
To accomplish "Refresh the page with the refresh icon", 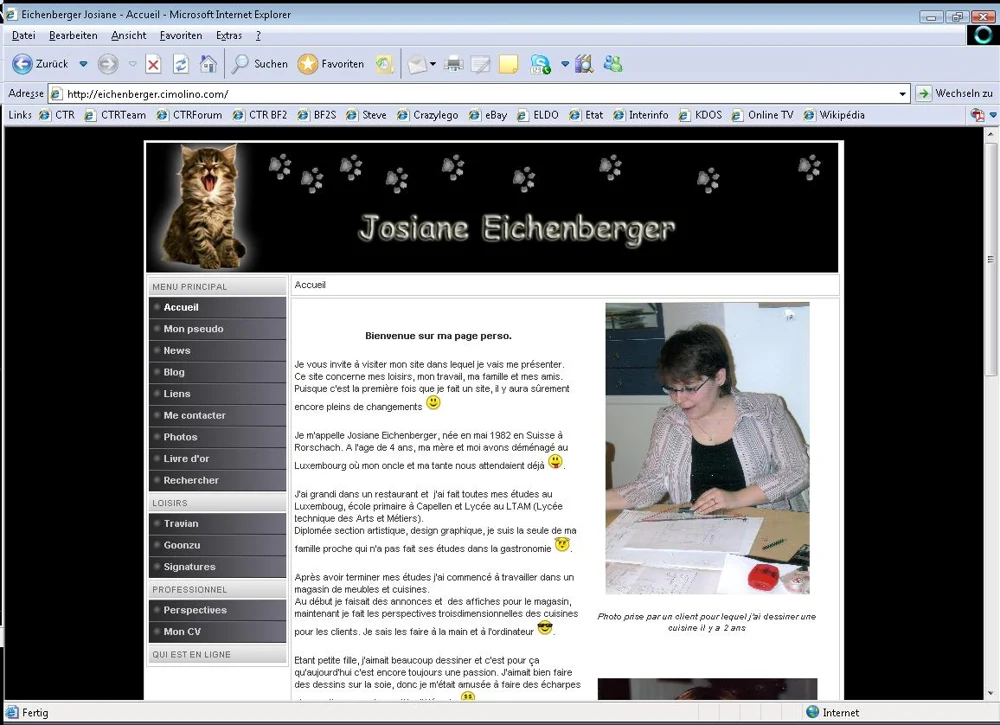I will click(180, 64).
